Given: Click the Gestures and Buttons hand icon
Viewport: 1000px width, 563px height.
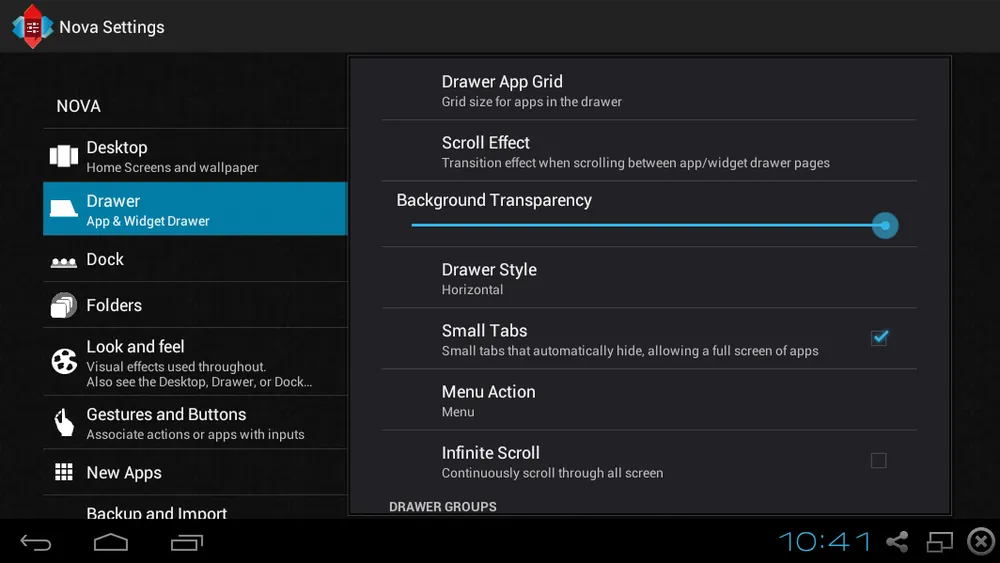Looking at the screenshot, I should point(64,422).
